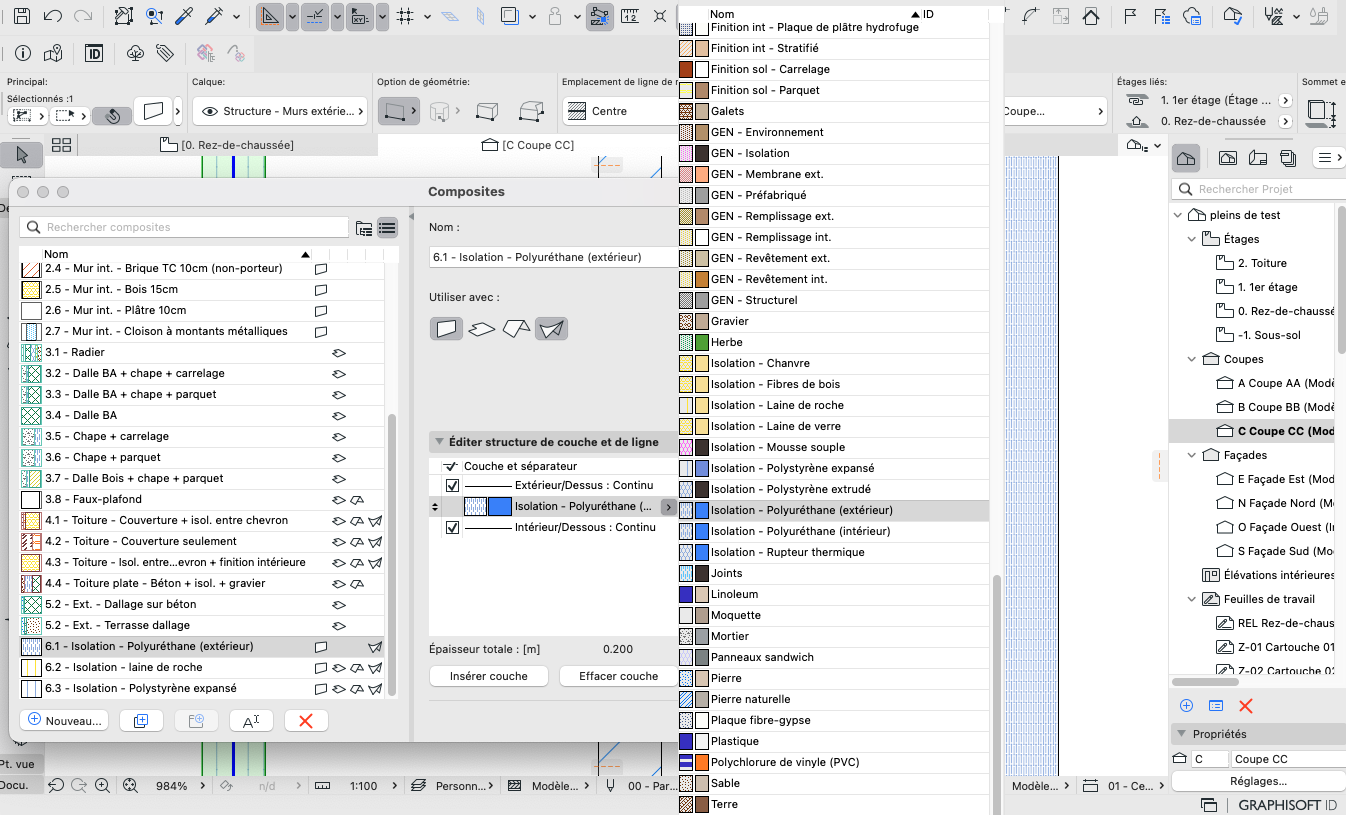This screenshot has width=1346, height=815.
Task: Open the ID element info icon
Action: [x=94, y=53]
